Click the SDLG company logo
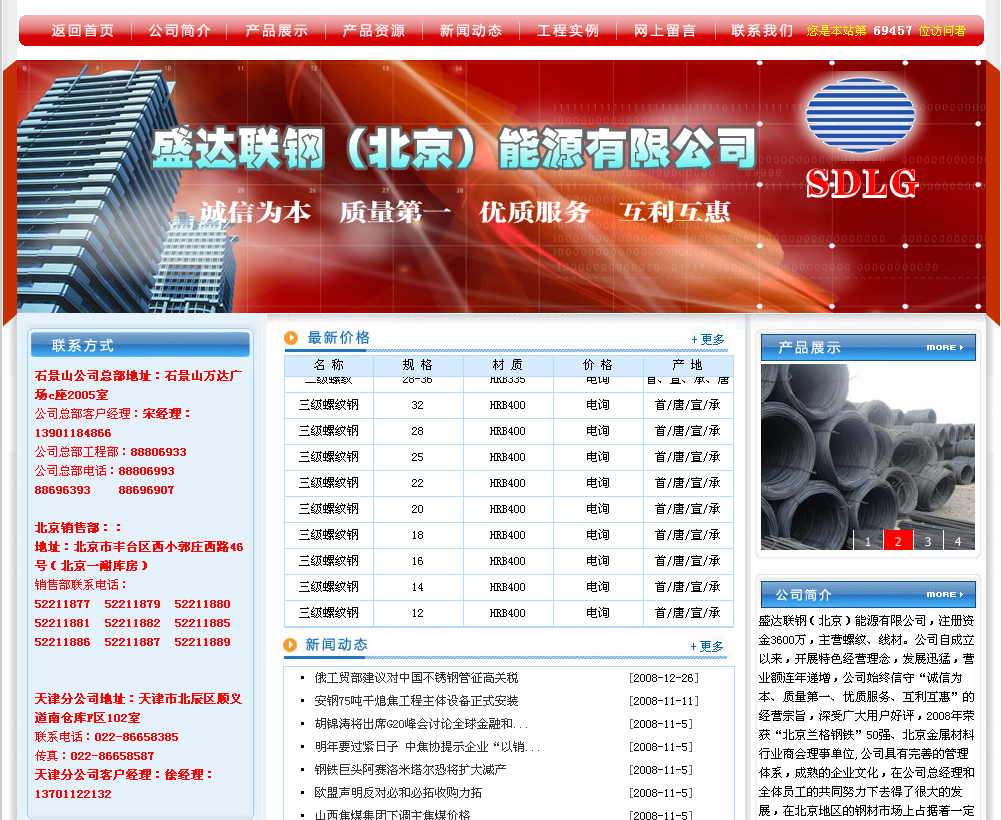Image resolution: width=1002 pixels, height=820 pixels. tap(860, 139)
